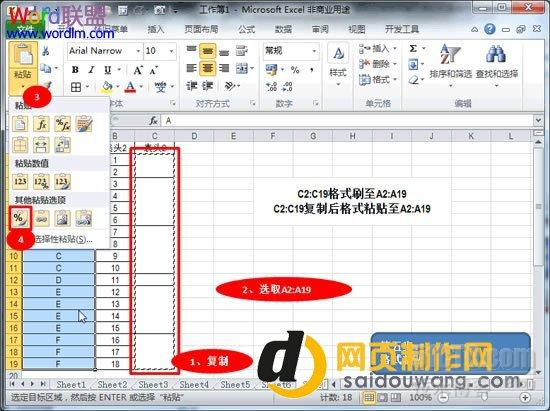The width and height of the screenshot is (550, 411).
Task: Toggle Align Text Left
Action: click(192, 68)
